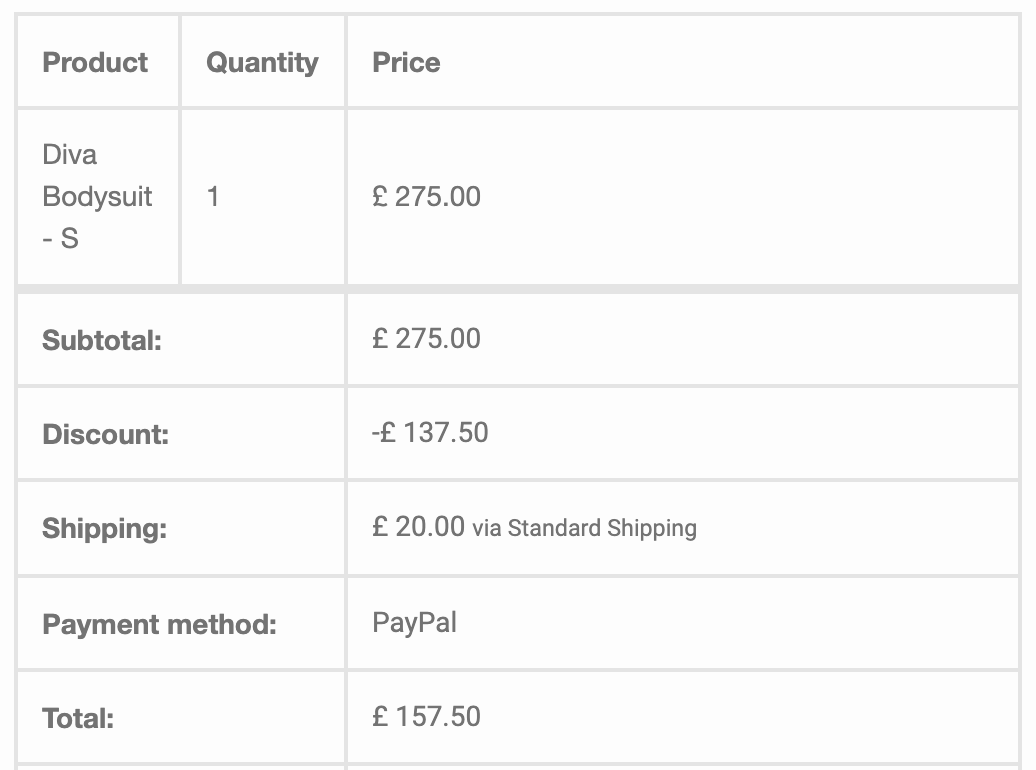Click the size S in product name

click(x=69, y=238)
